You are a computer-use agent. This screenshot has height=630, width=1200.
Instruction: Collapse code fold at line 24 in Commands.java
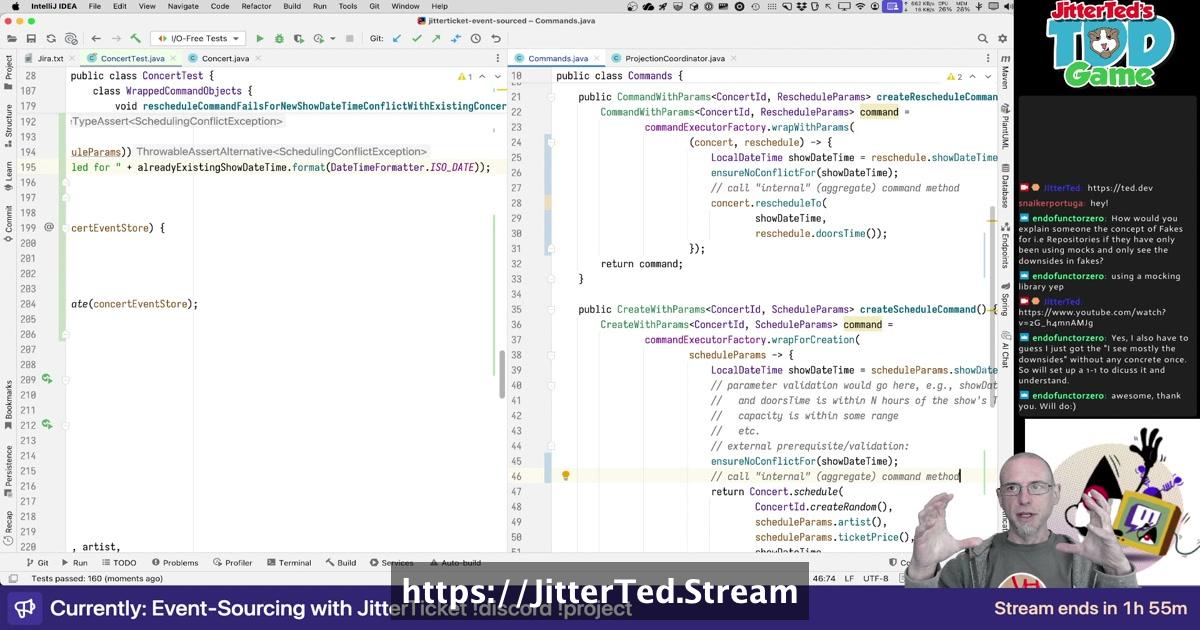552,142
